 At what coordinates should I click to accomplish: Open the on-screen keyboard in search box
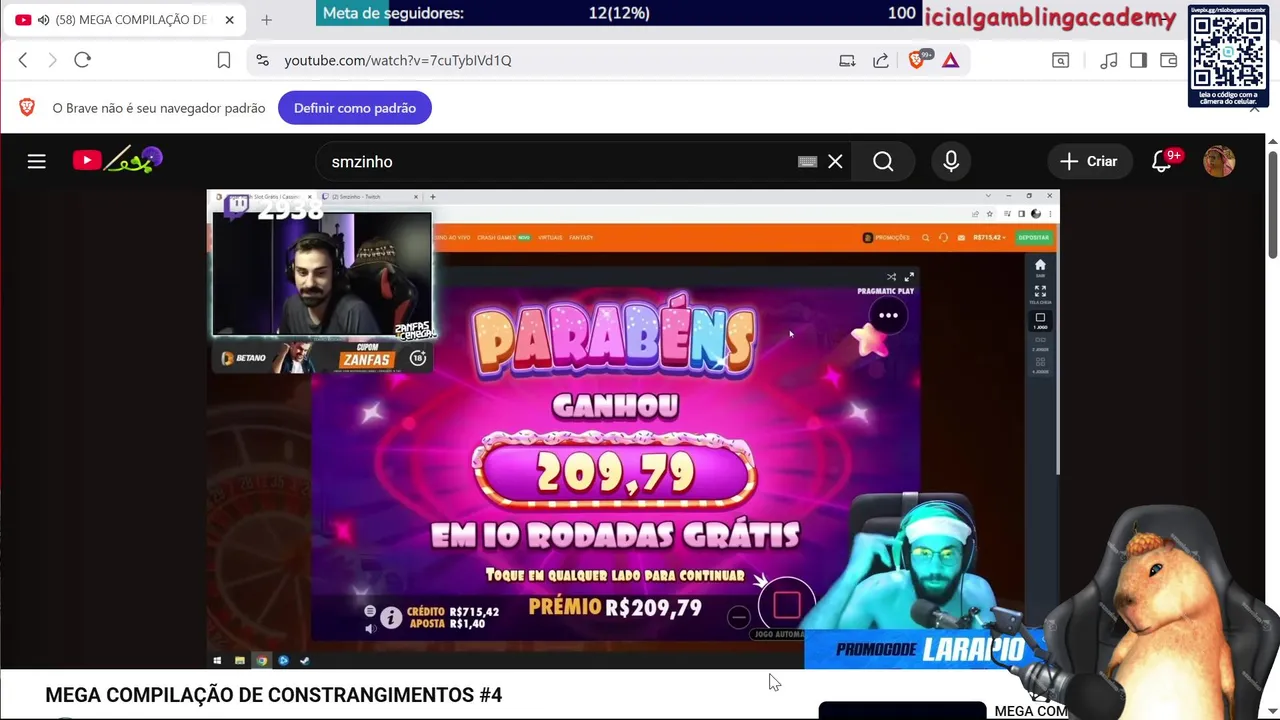tap(807, 162)
